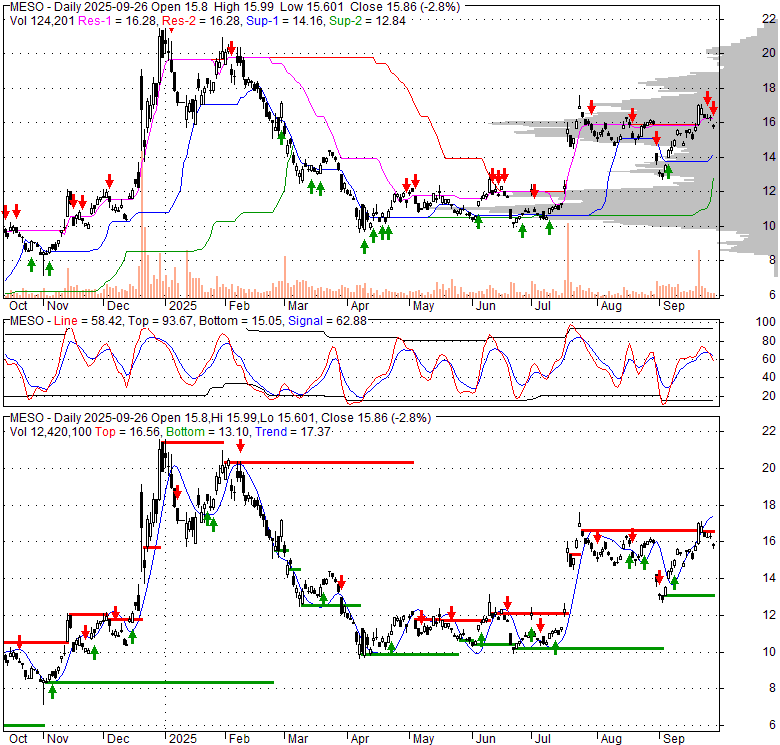The height and width of the screenshot is (745, 780).
Task: Click price 22 on top chart scale
Action: point(769,18)
